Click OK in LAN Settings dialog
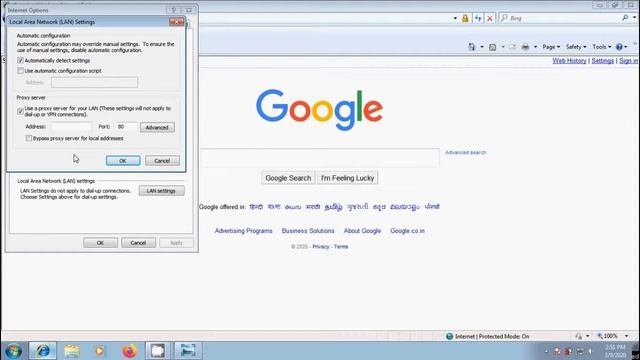Viewport: 640px width, 360px height. (x=123, y=161)
